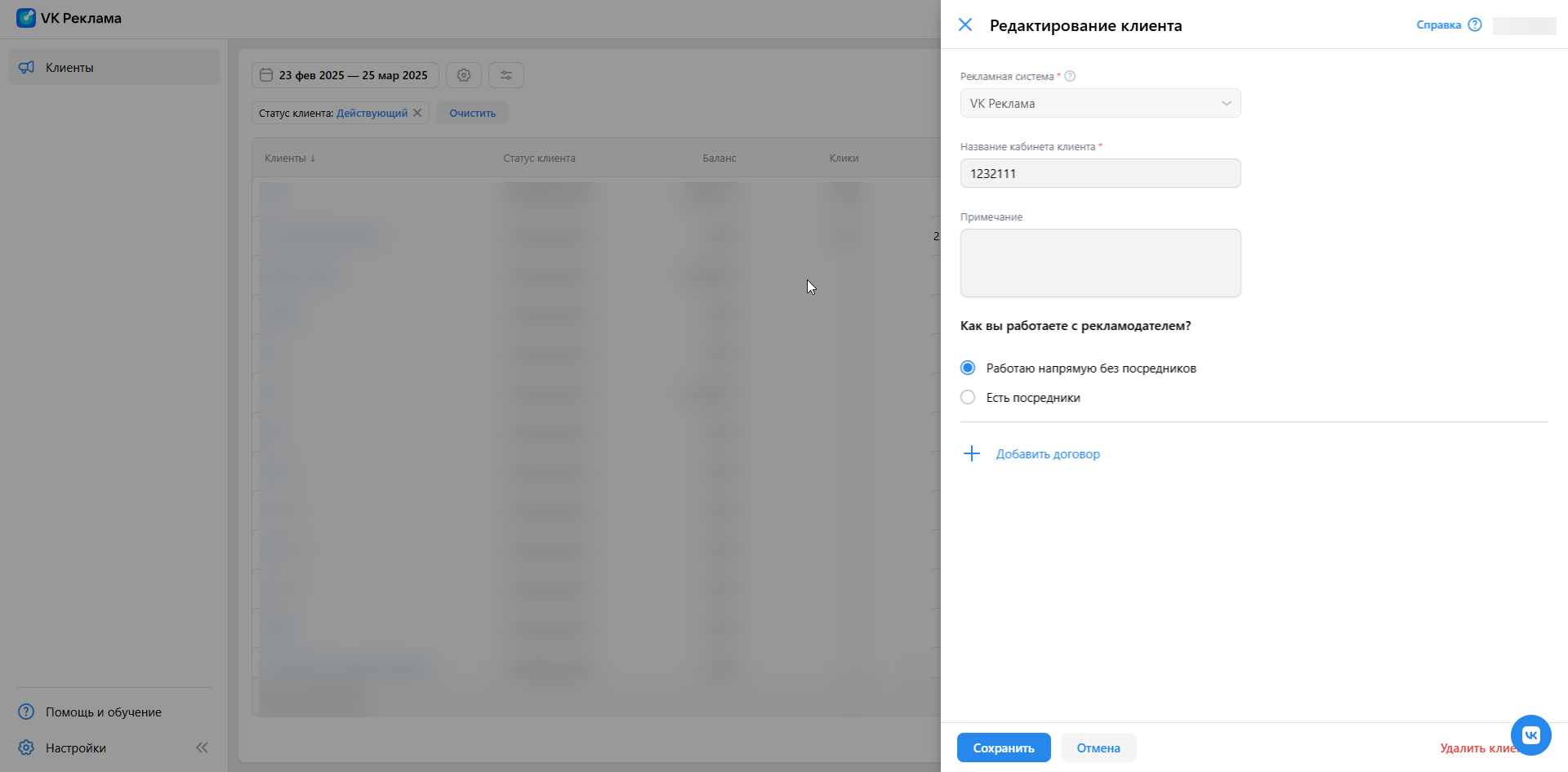The height and width of the screenshot is (772, 1568).
Task: Click the Баланс column header
Action: pyautogui.click(x=719, y=158)
